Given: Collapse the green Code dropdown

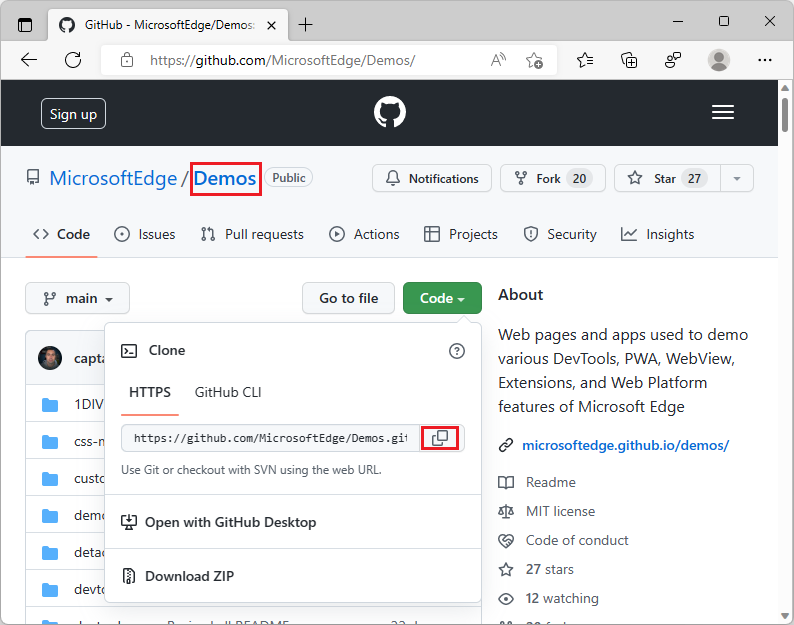Looking at the screenshot, I should coord(442,298).
